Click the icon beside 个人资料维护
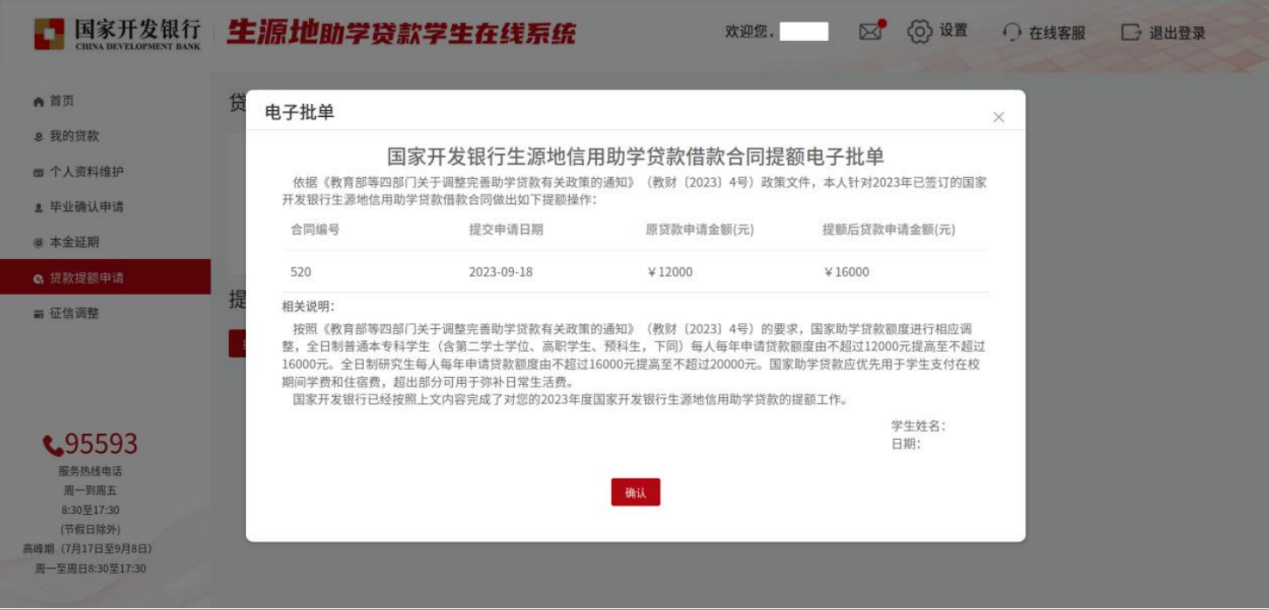 coord(39,172)
